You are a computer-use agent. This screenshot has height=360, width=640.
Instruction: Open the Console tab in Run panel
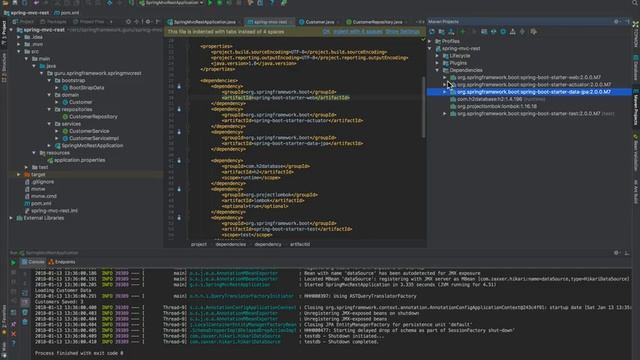(x=33, y=262)
